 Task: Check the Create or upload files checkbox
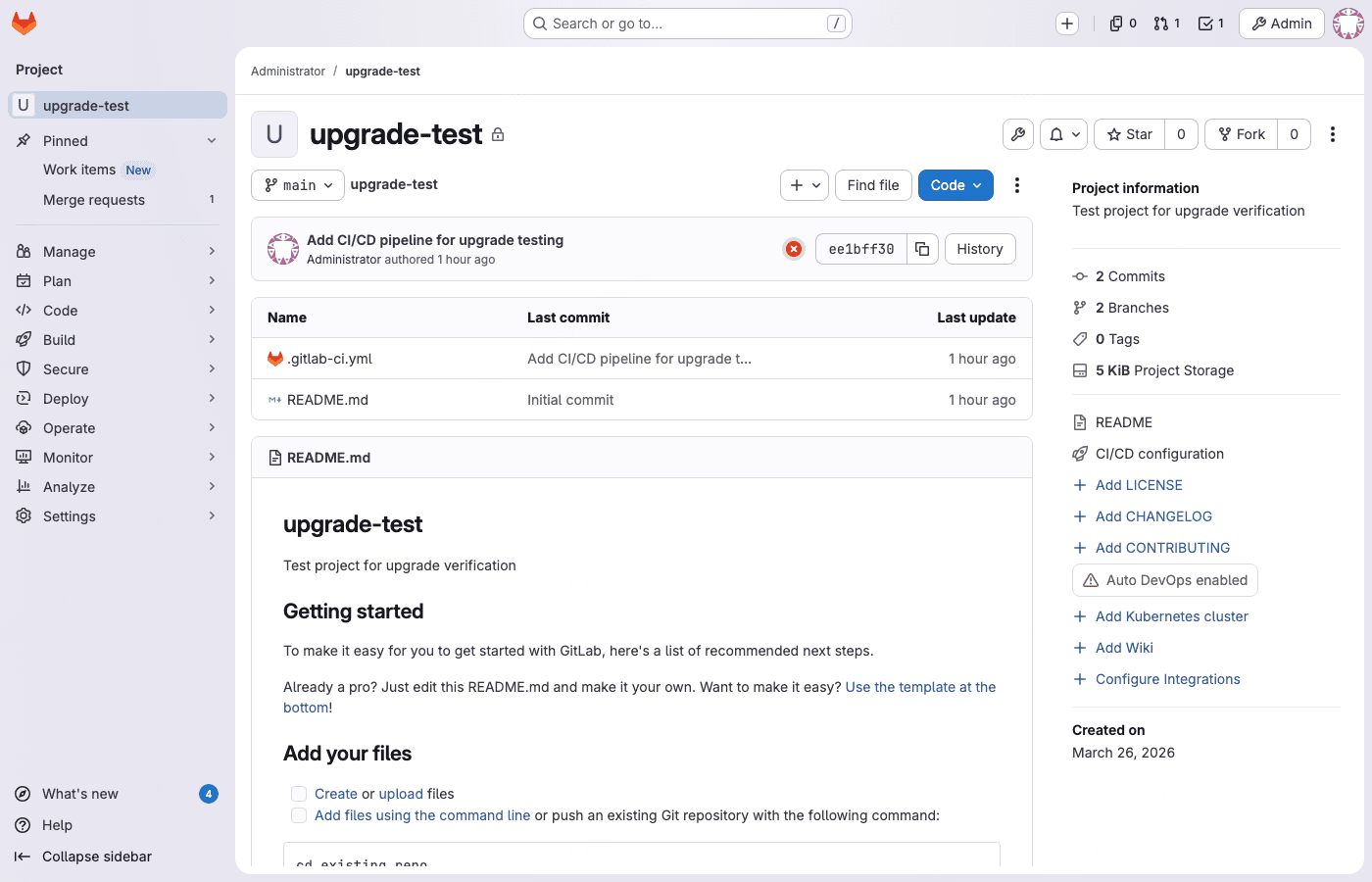coord(299,794)
